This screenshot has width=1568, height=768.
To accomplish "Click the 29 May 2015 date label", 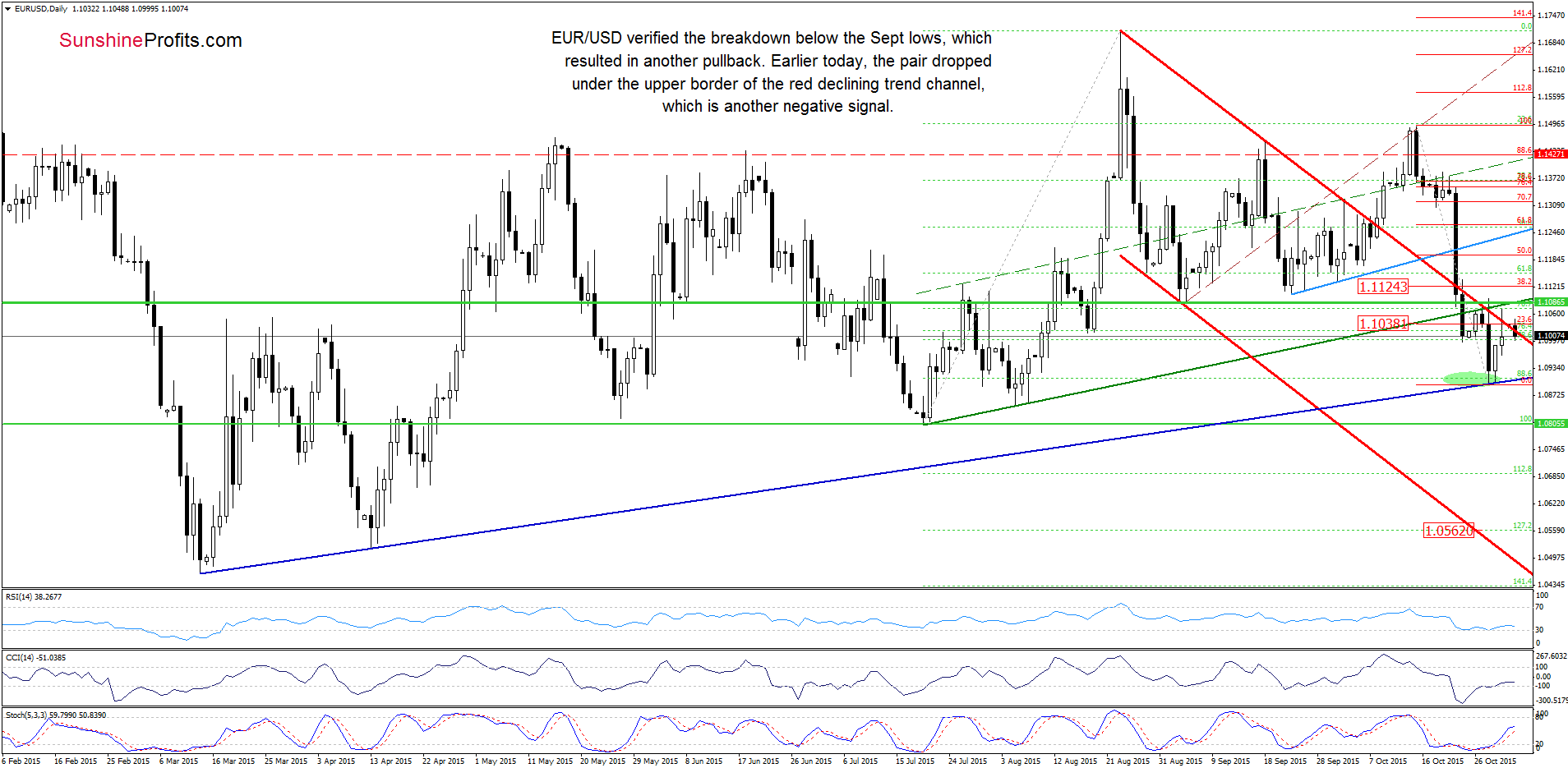I will pos(655,761).
